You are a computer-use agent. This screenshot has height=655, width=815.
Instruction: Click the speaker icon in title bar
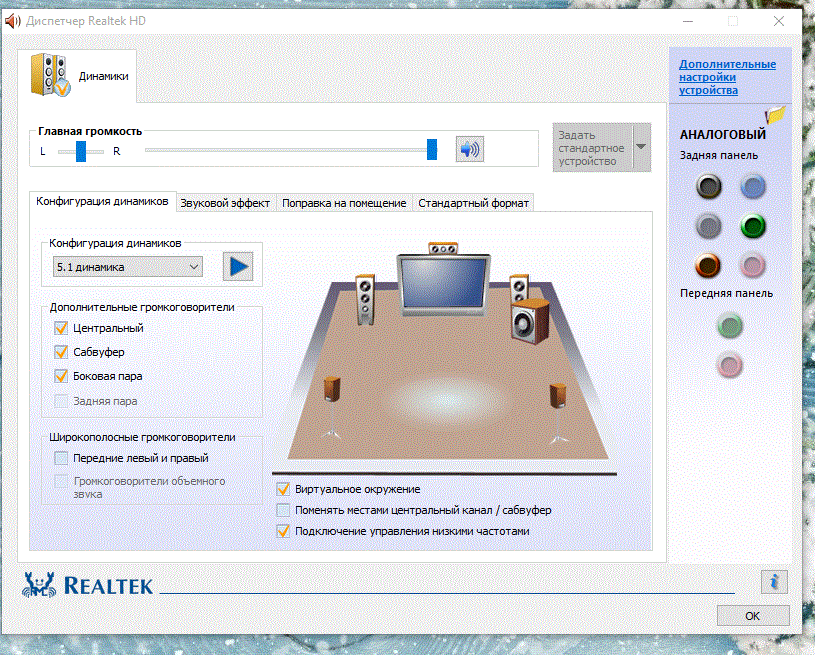(x=12, y=21)
